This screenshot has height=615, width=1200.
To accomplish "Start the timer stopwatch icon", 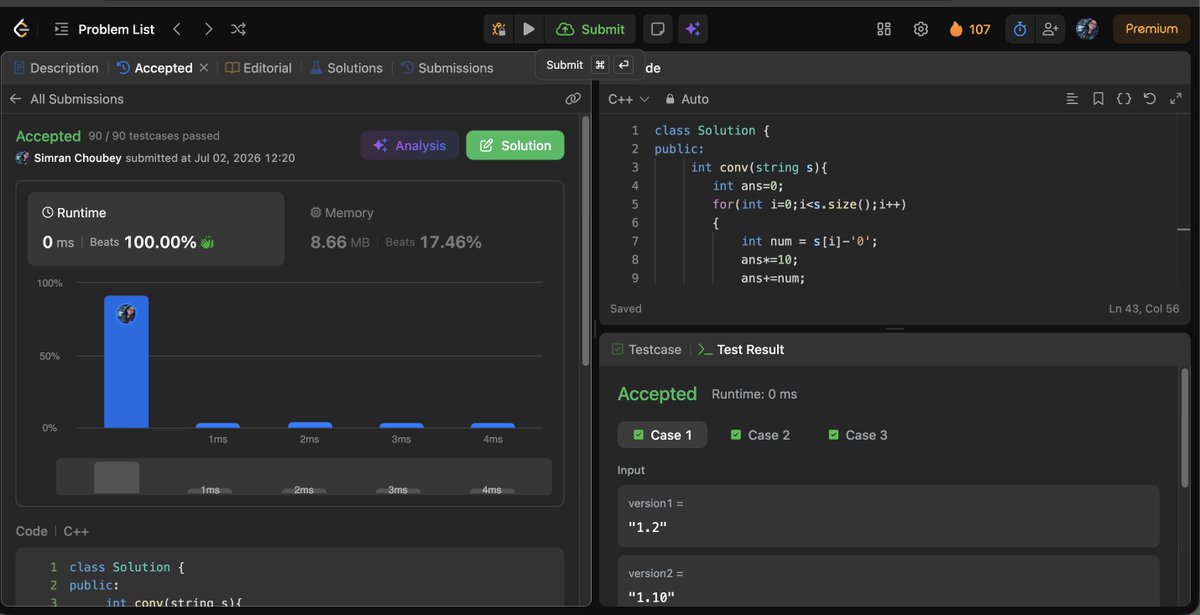I will pos(1020,29).
